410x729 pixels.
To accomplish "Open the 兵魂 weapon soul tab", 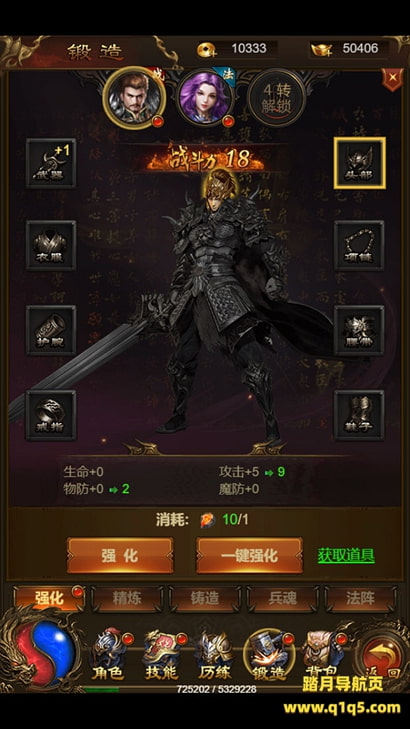I will pos(282,598).
